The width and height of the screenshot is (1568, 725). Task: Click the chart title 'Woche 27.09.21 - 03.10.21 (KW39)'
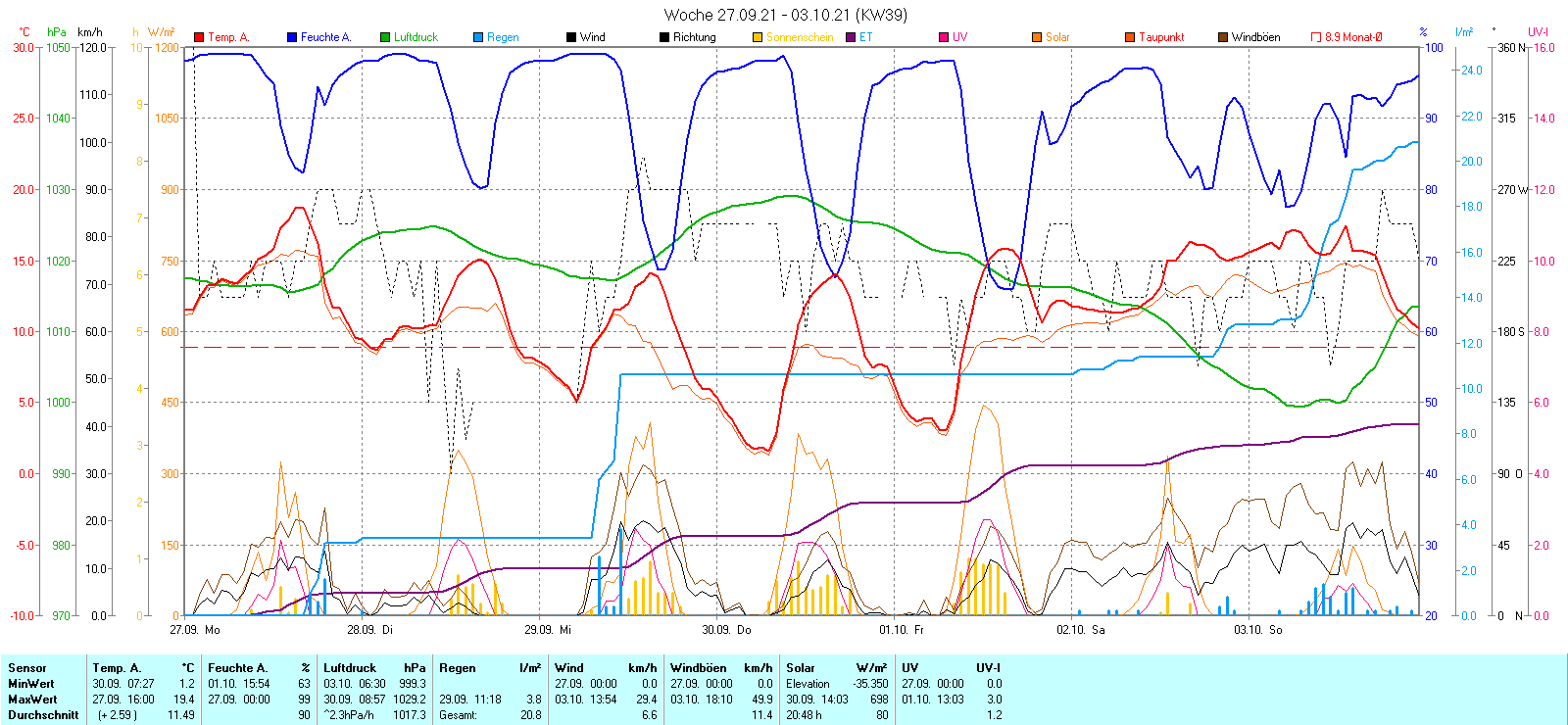pyautogui.click(x=785, y=15)
